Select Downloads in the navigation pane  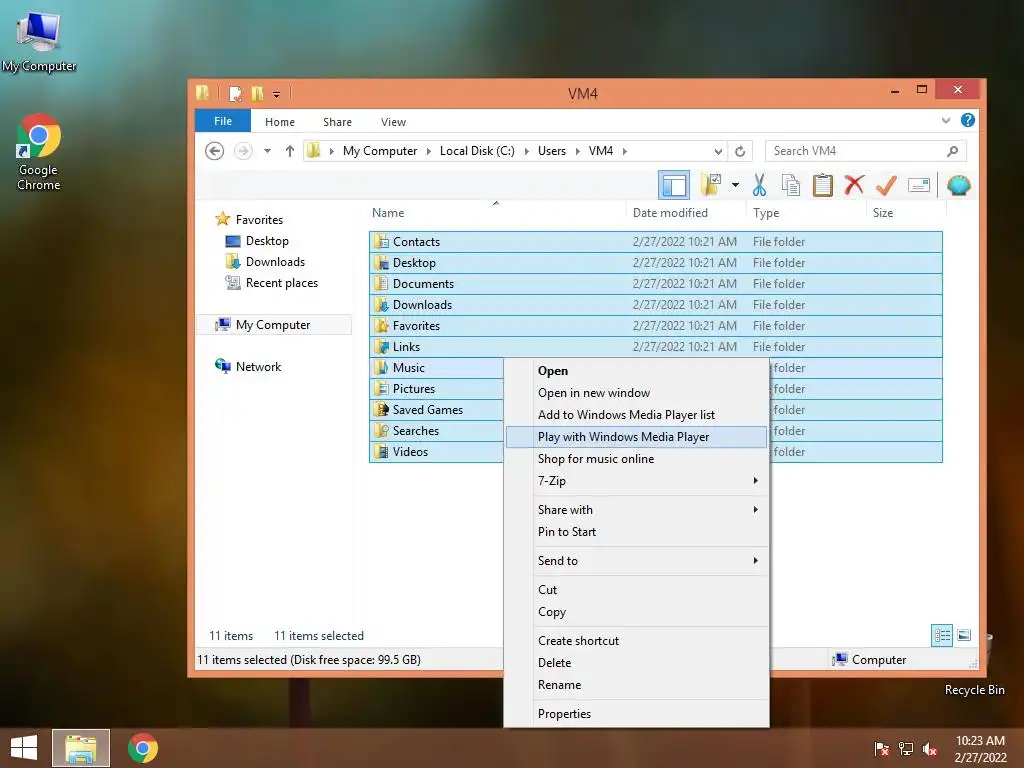[275, 262]
